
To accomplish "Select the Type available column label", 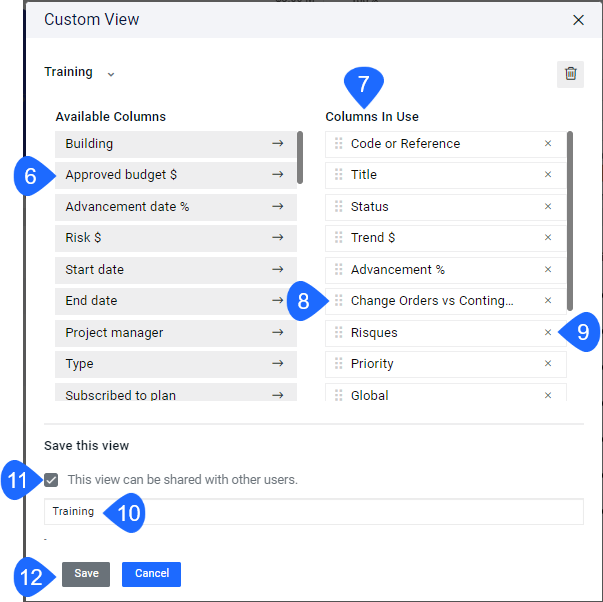I will tap(79, 364).
